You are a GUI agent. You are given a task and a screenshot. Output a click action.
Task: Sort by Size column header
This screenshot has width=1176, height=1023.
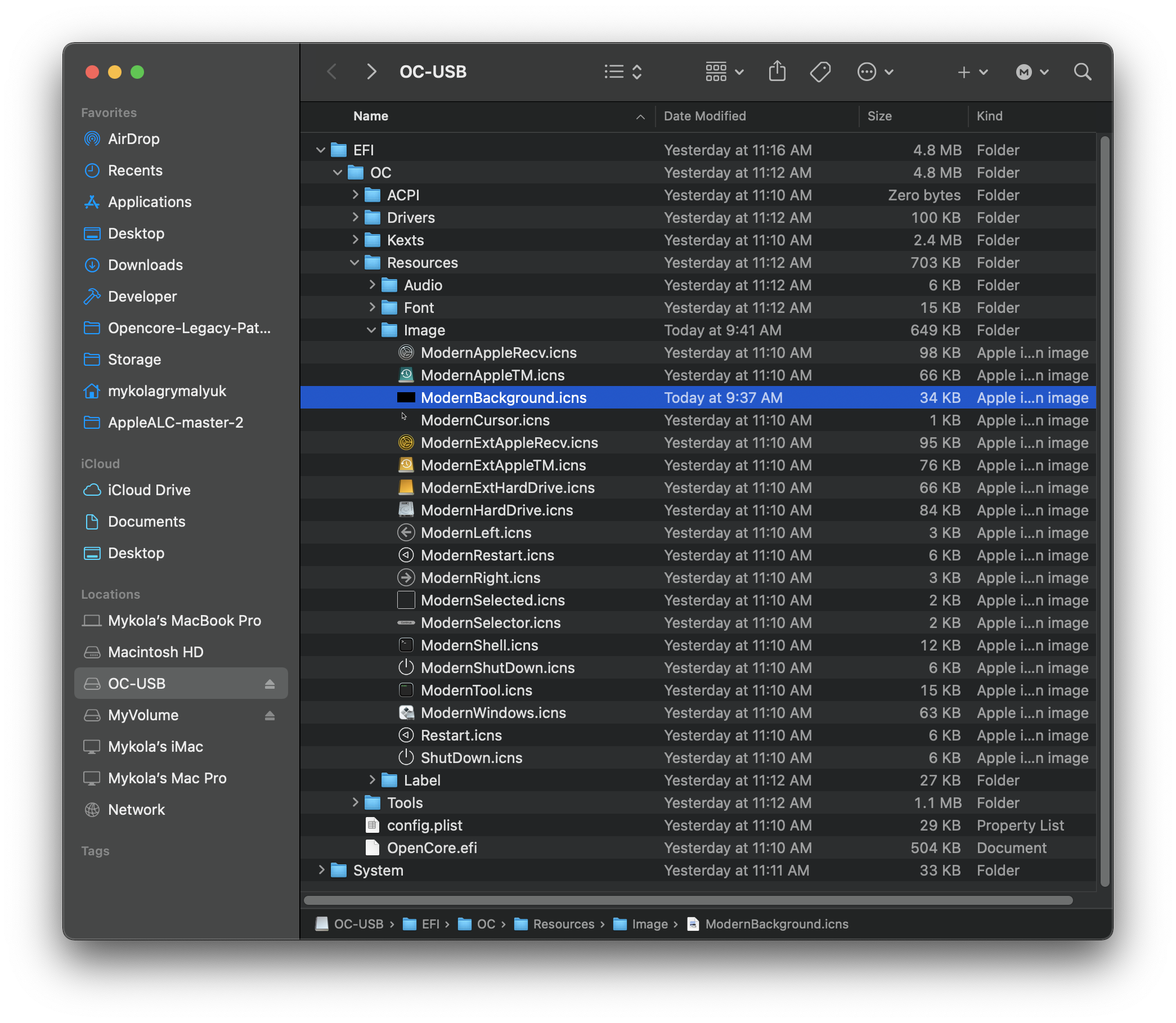click(x=879, y=116)
